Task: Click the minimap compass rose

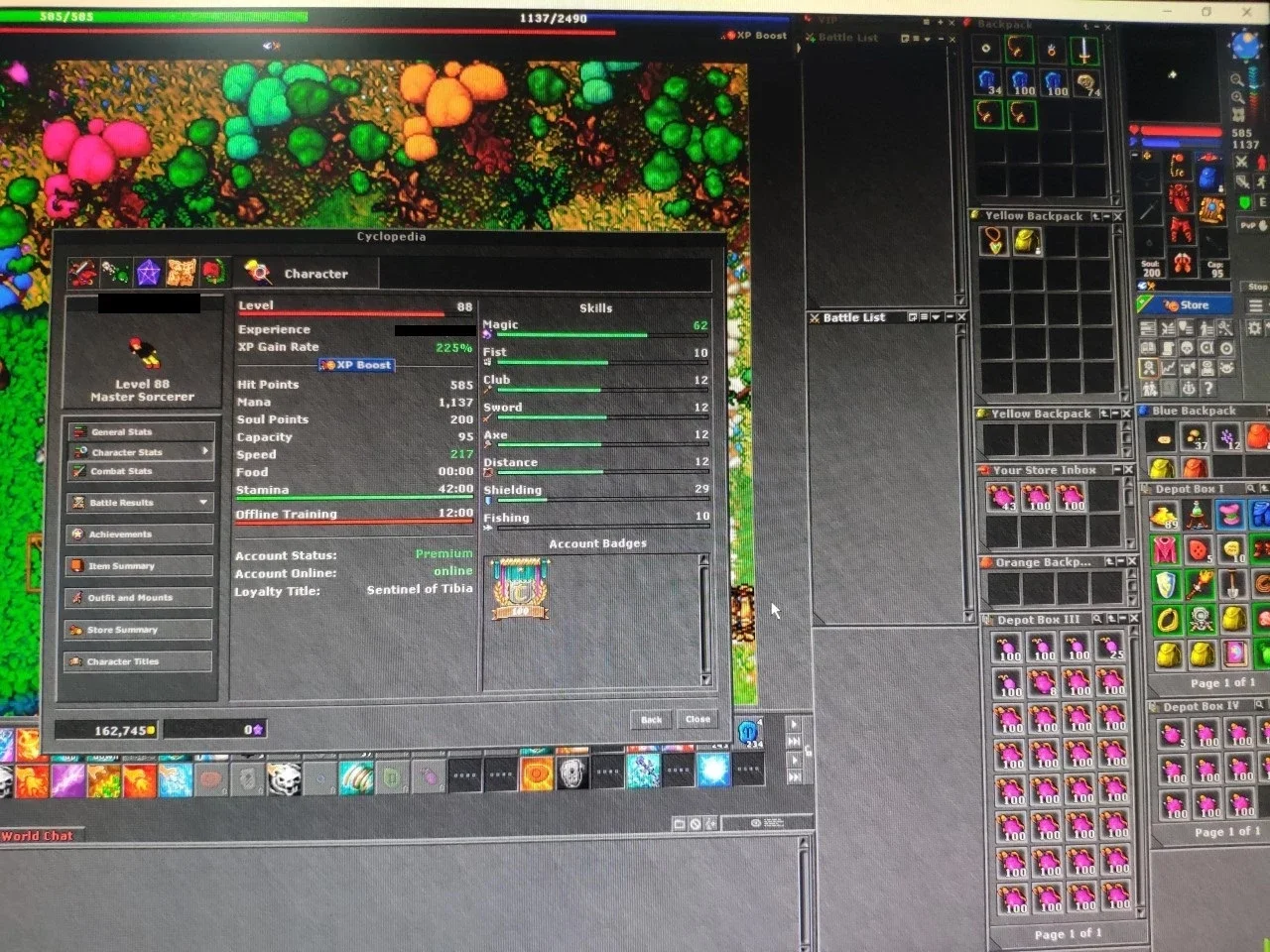Action: 1246,46
